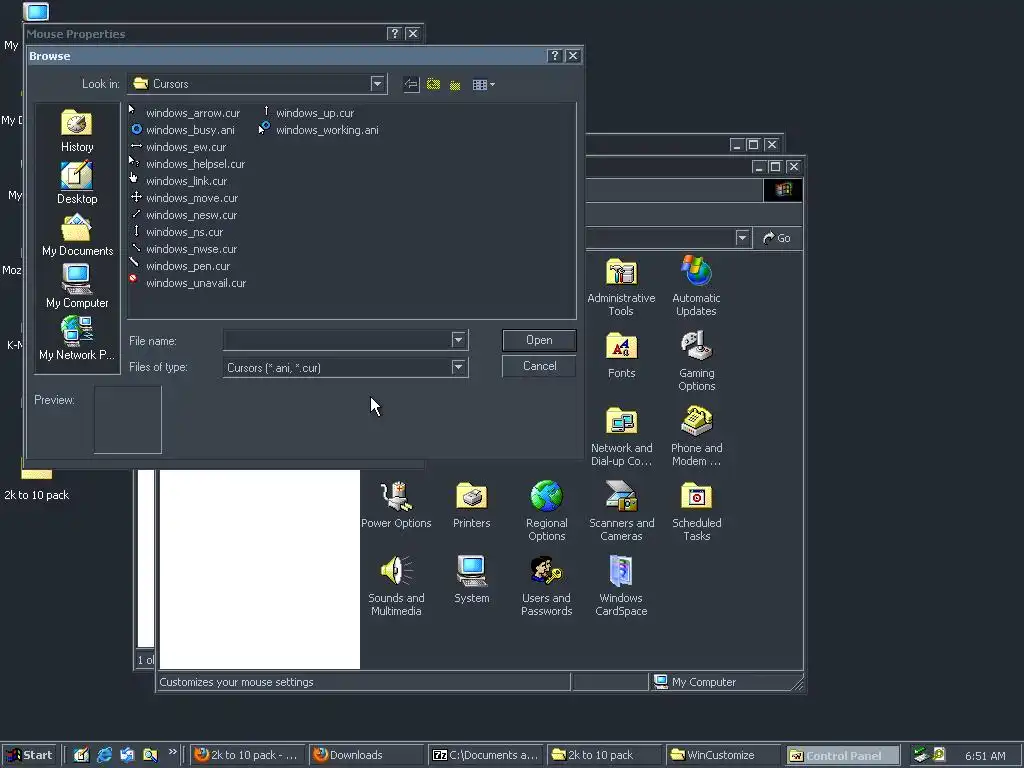Expand the Files of type dropdown arrow

click(458, 367)
